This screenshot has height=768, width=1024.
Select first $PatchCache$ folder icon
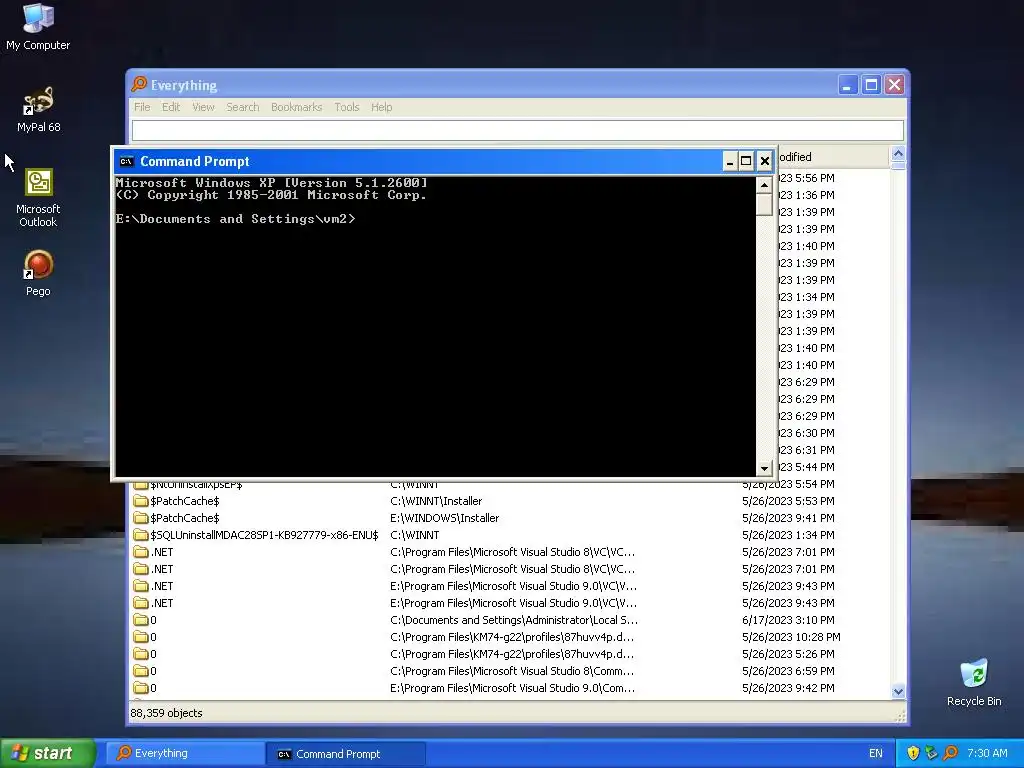(x=140, y=501)
